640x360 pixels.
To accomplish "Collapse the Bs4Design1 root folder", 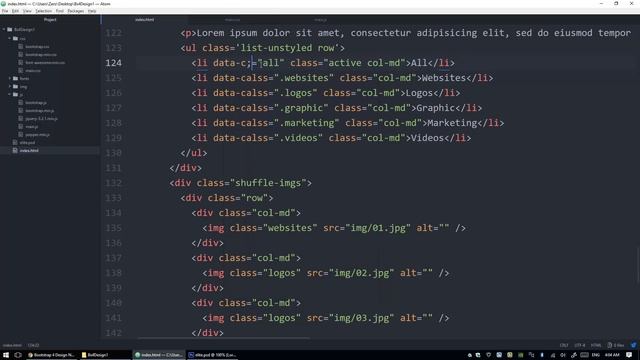I will pos(4,29).
